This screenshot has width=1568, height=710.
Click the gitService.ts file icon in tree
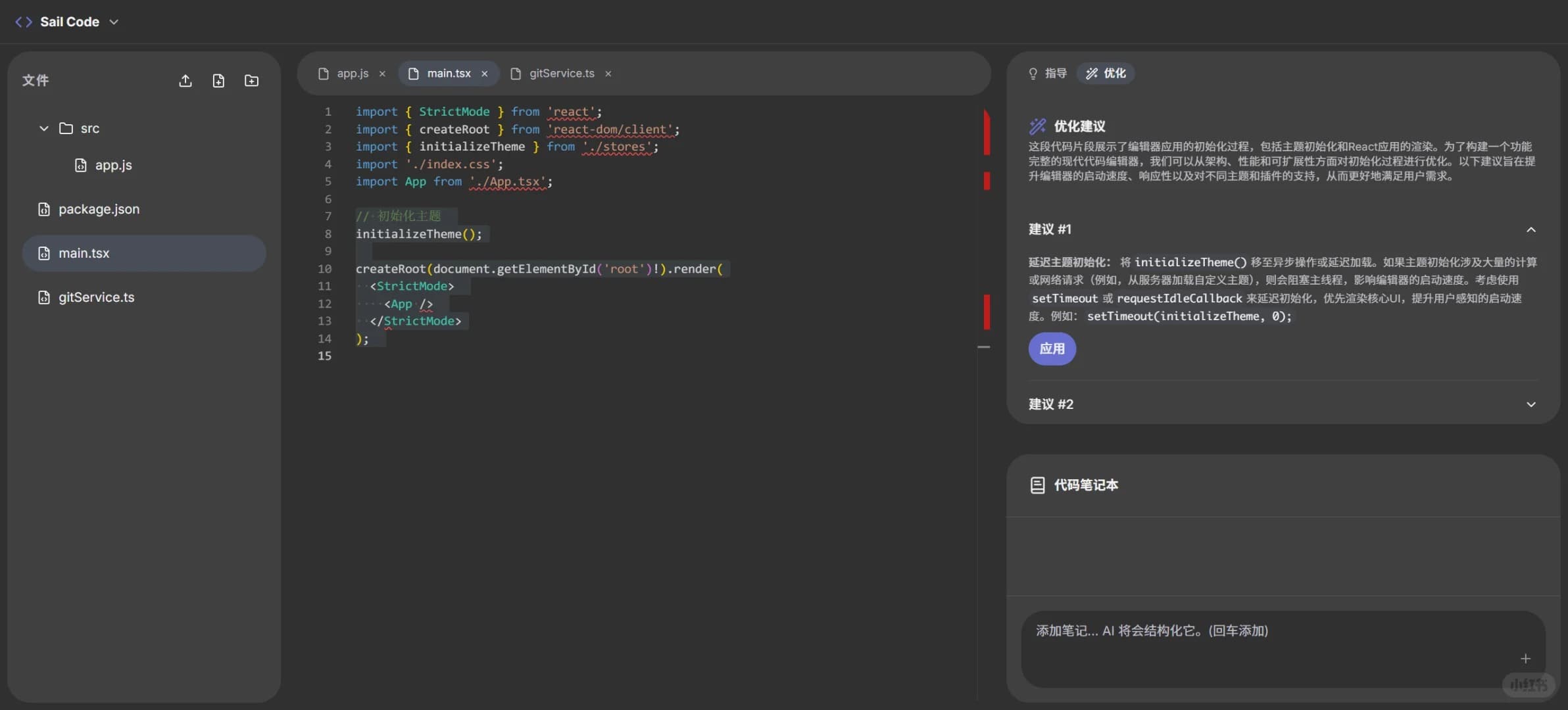pyautogui.click(x=44, y=297)
